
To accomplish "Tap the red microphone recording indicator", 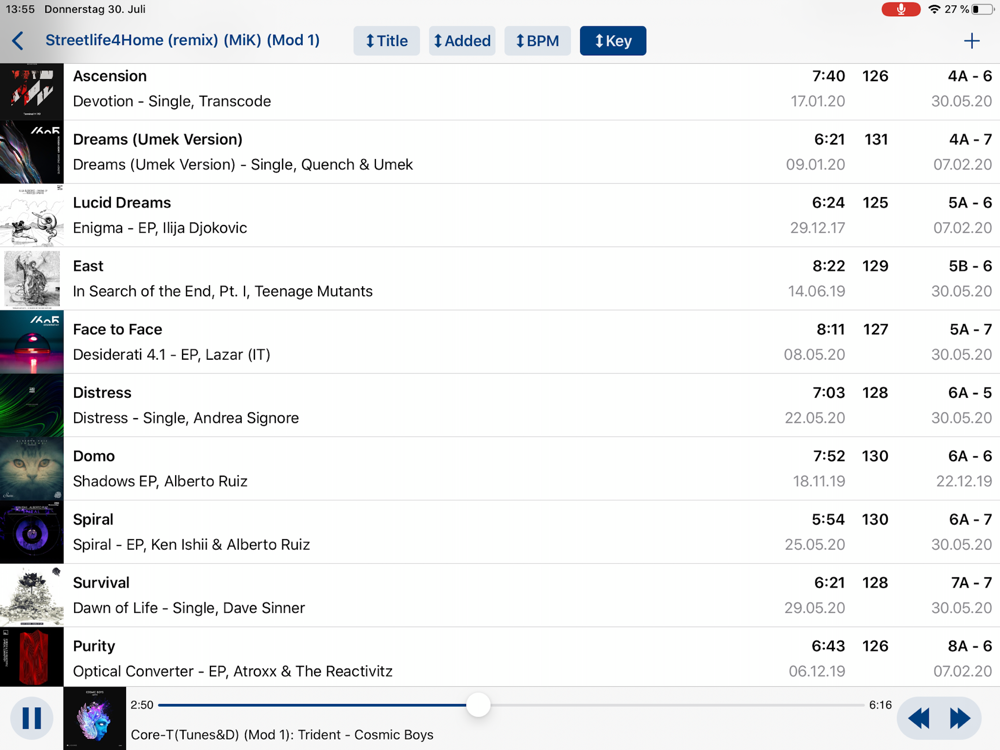I will (901, 9).
